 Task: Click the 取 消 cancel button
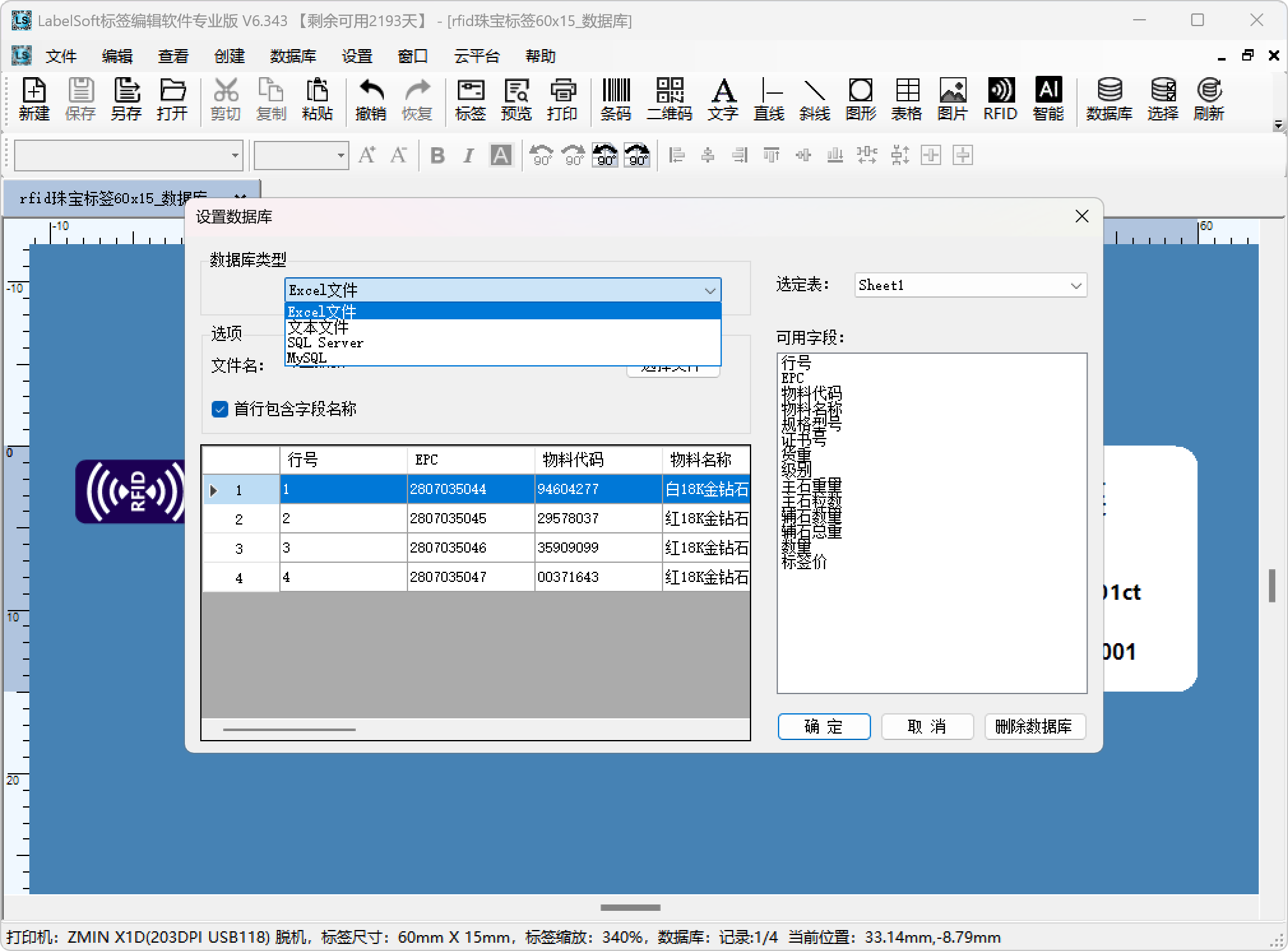(927, 727)
